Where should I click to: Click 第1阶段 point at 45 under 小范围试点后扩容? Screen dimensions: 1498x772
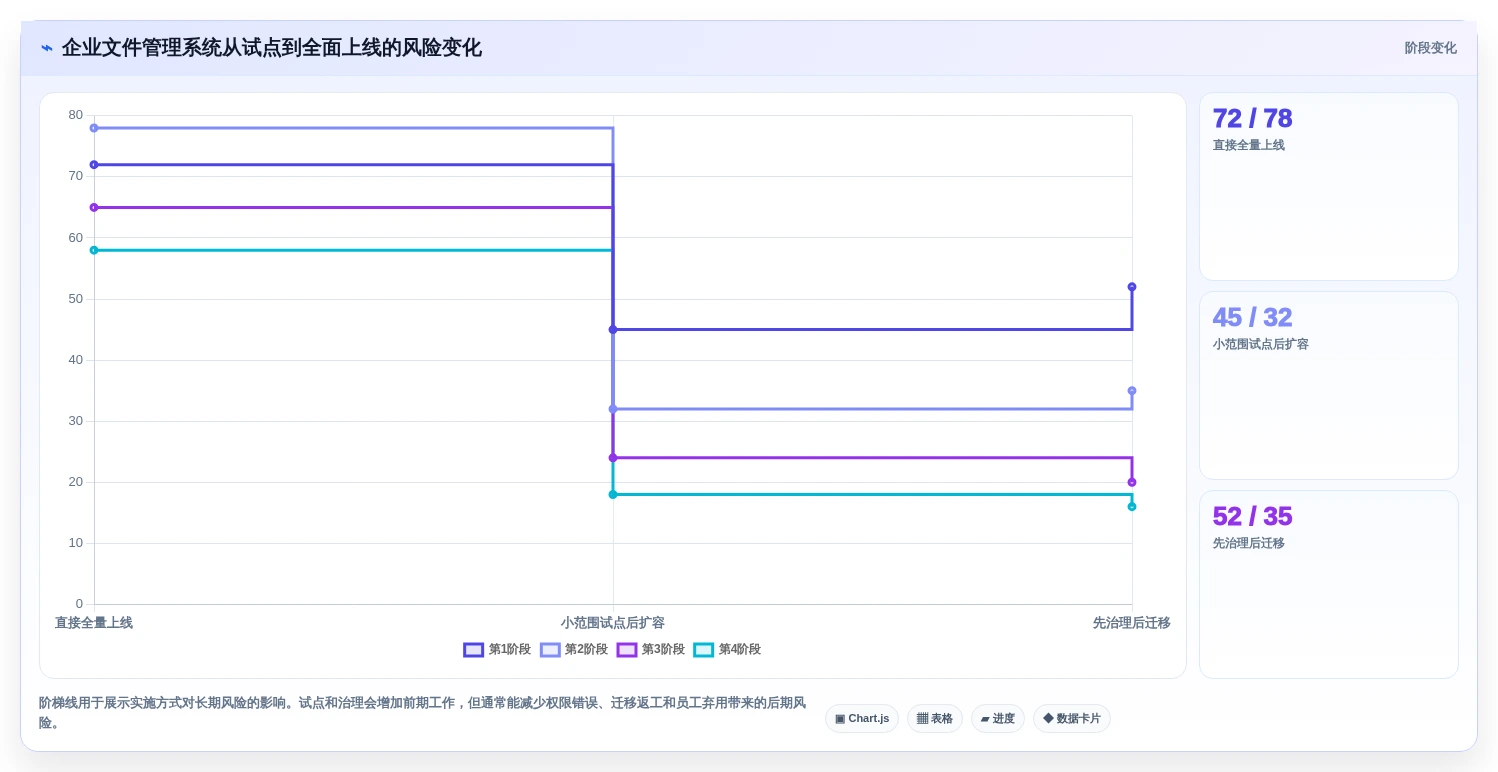[x=613, y=330]
